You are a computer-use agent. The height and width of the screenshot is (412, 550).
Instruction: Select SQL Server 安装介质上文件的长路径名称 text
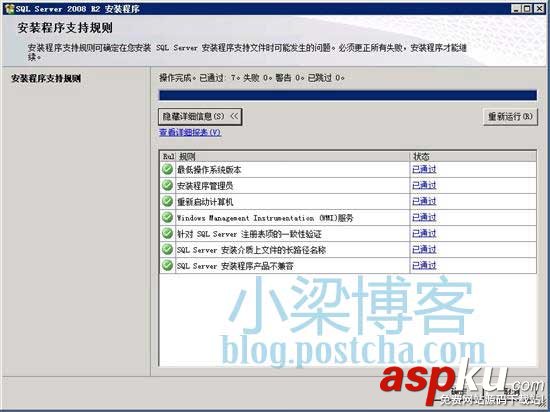pyautogui.click(x=251, y=250)
